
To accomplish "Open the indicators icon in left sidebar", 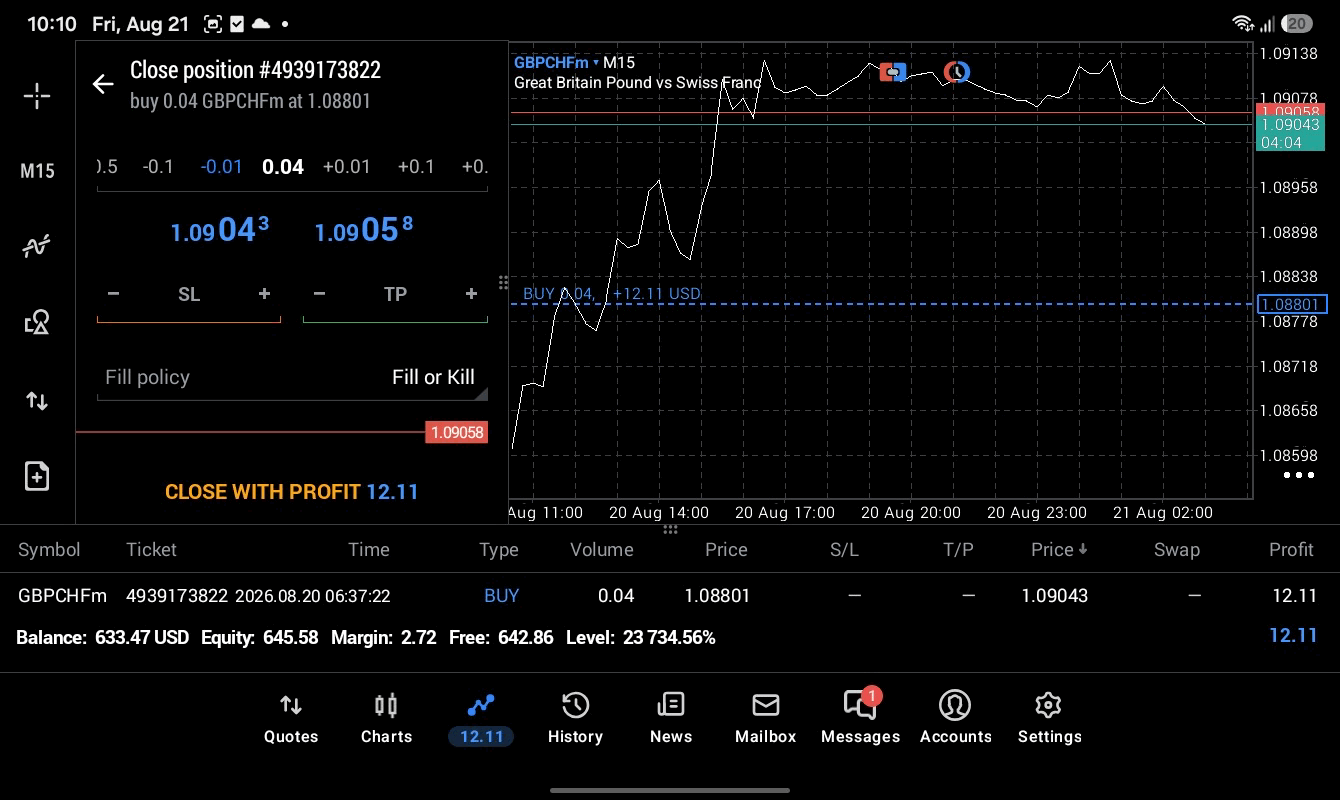I will (37, 246).
